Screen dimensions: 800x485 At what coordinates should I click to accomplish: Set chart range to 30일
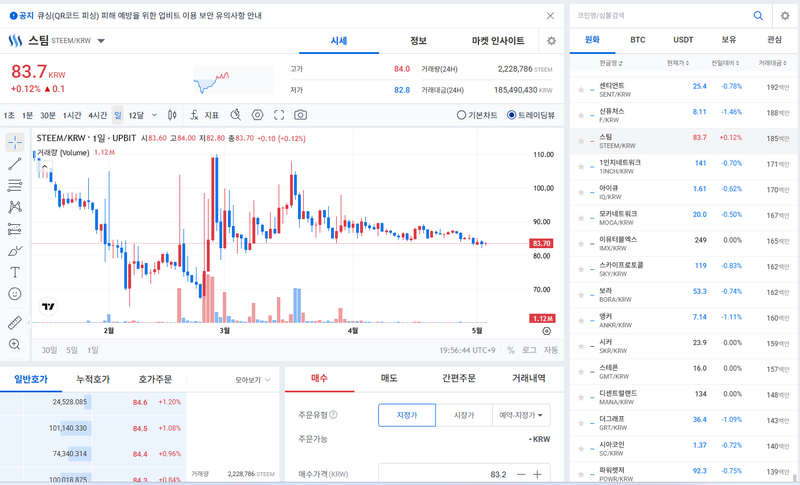click(x=49, y=350)
